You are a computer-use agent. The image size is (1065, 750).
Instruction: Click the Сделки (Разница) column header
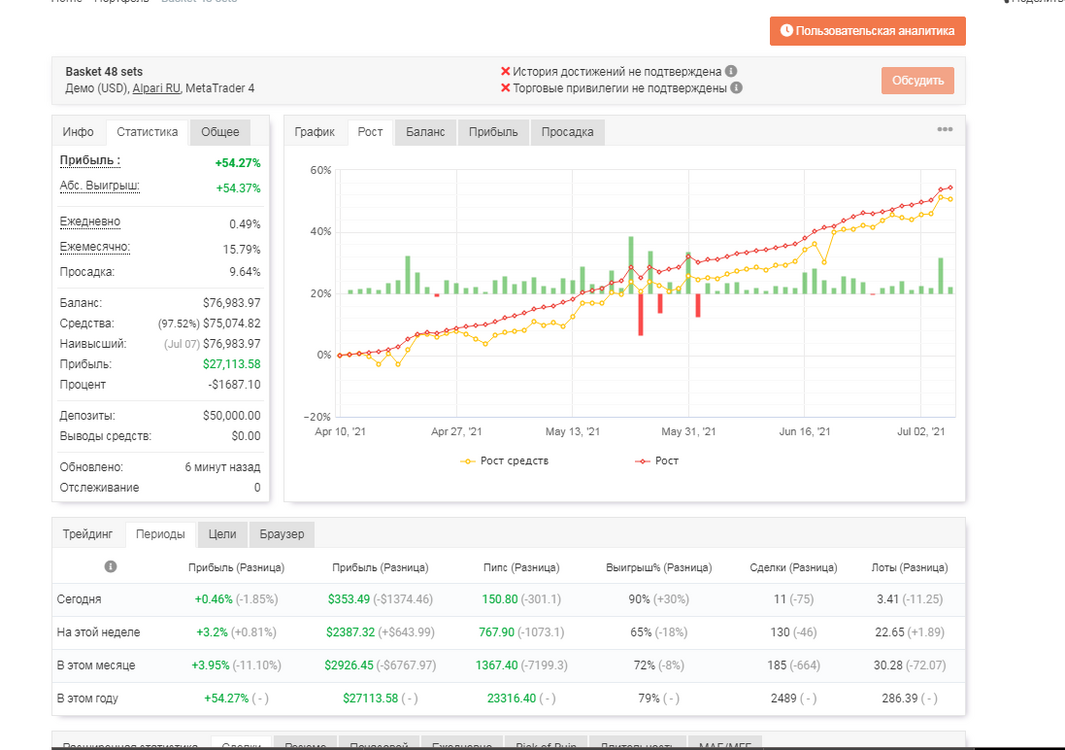point(793,567)
